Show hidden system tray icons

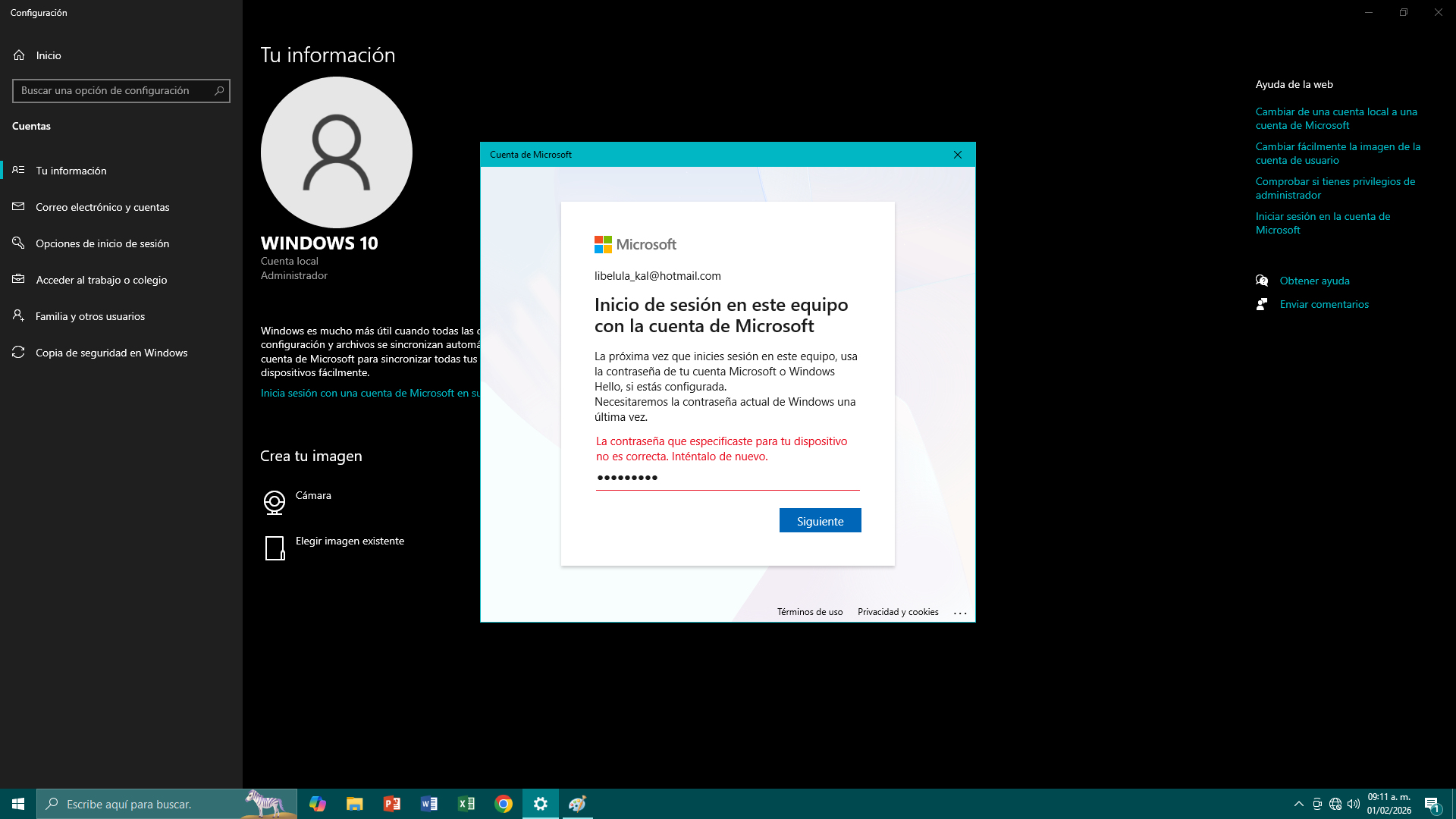pos(1298,804)
